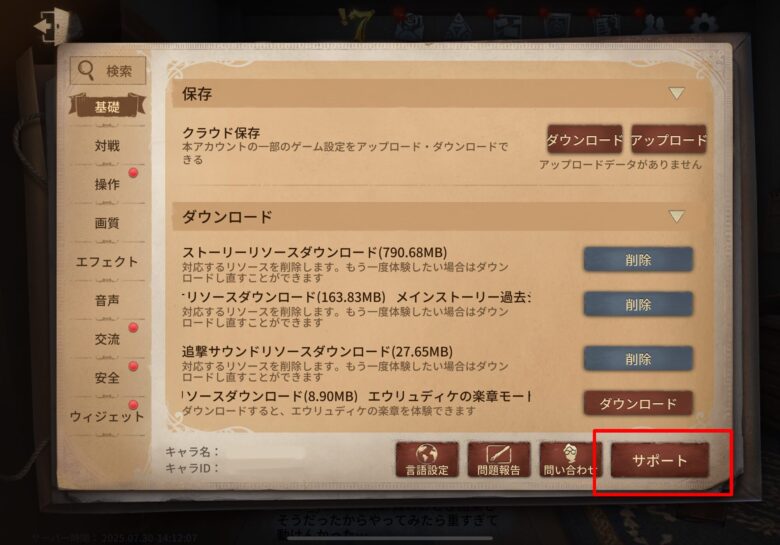Screen dimensions: 780x545
Task: Click the サポート button
Action: pyautogui.click(x=660, y=460)
